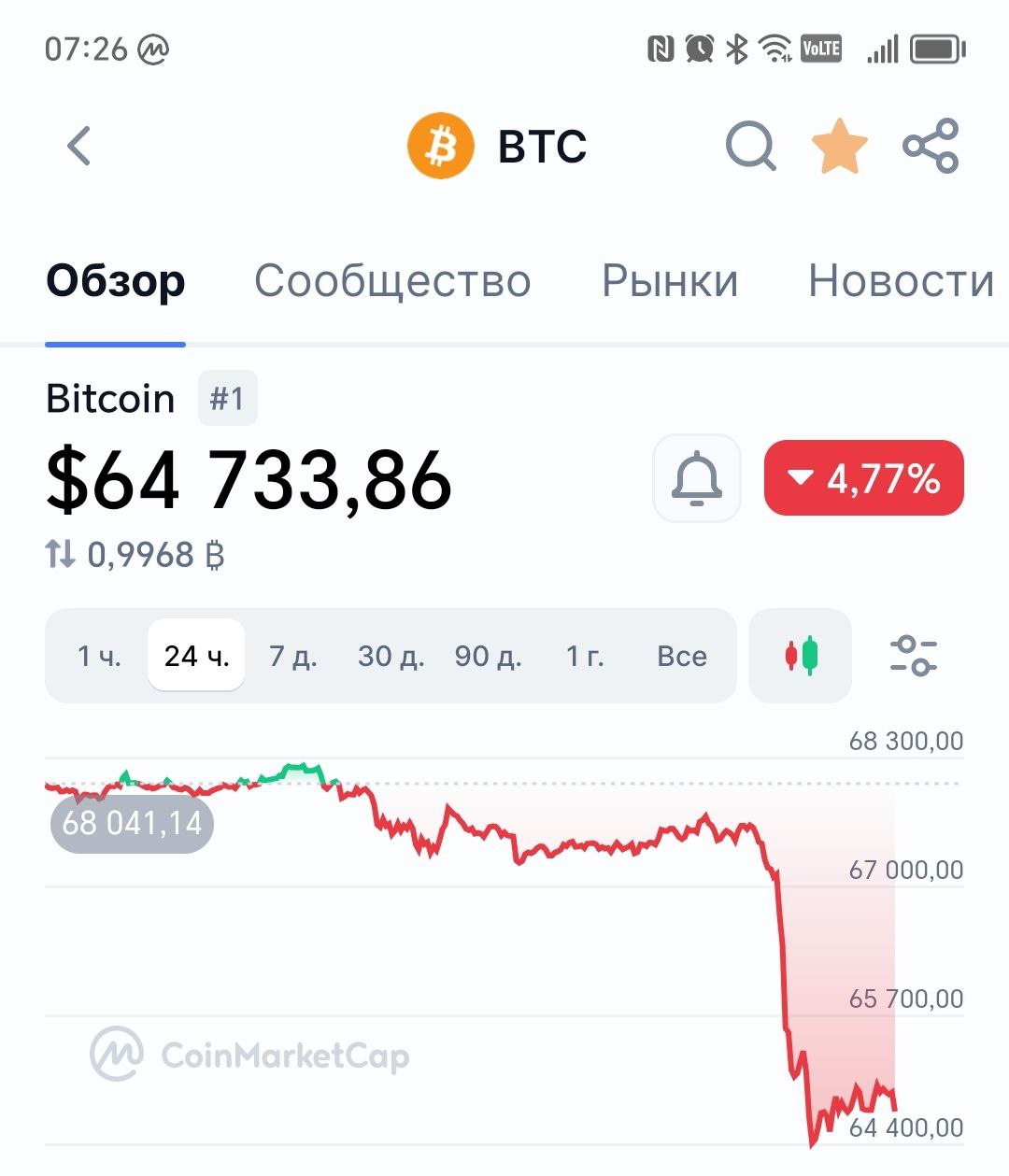Swap currency using arrows icon

pyautogui.click(x=60, y=555)
